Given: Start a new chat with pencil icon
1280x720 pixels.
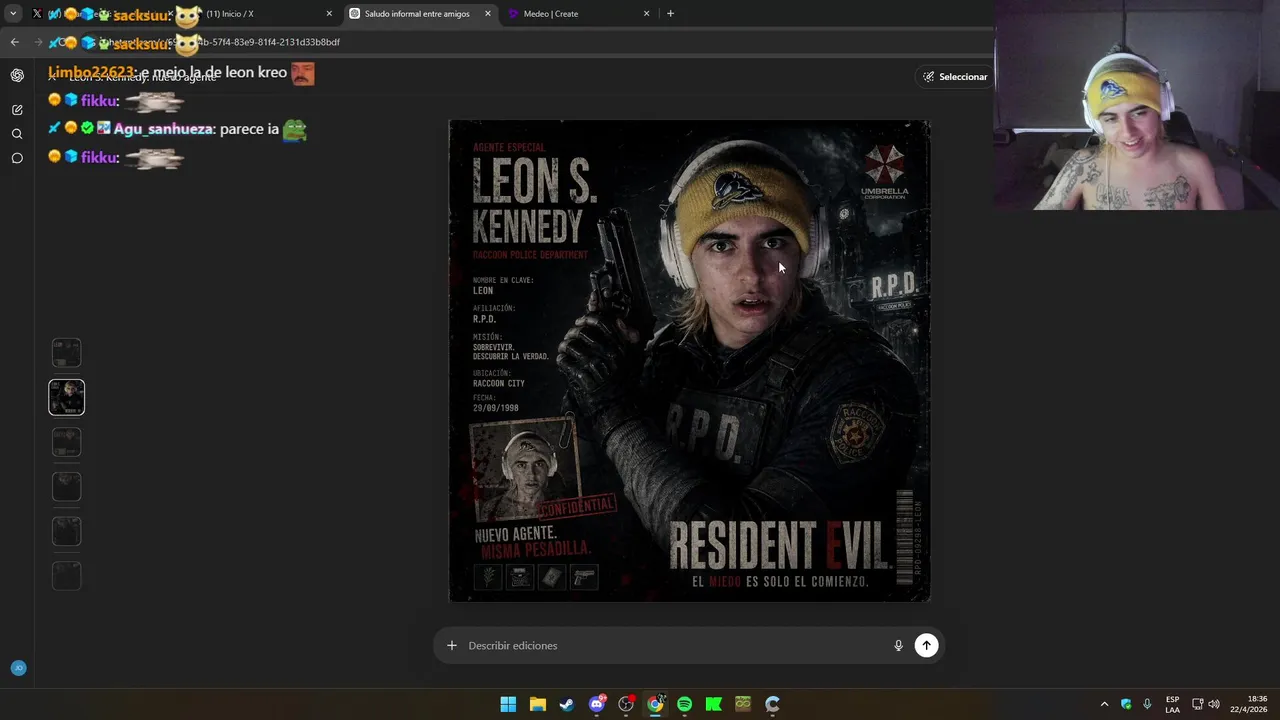Looking at the screenshot, I should [17, 110].
